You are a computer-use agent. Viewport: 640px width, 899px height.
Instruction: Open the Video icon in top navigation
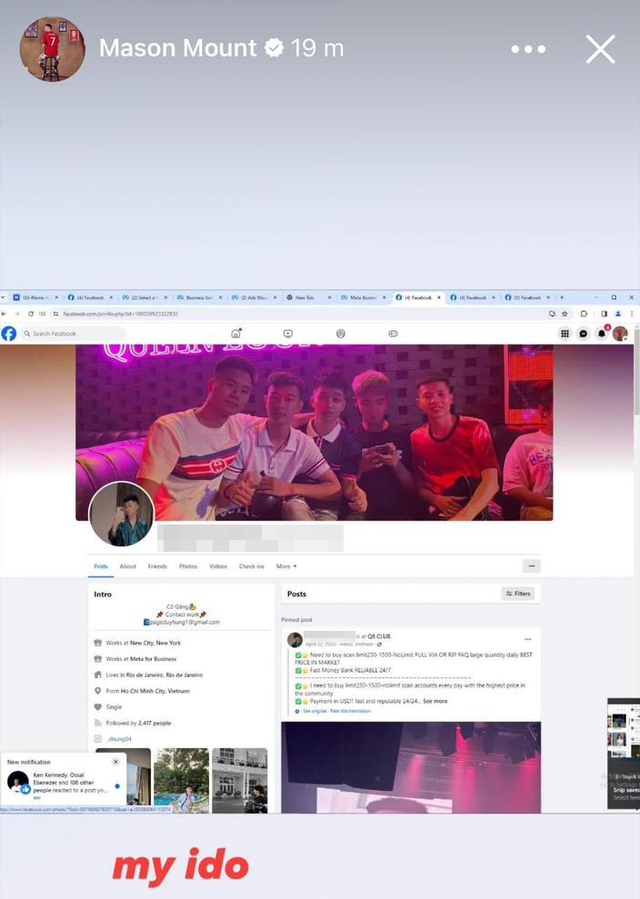pyautogui.click(x=288, y=333)
